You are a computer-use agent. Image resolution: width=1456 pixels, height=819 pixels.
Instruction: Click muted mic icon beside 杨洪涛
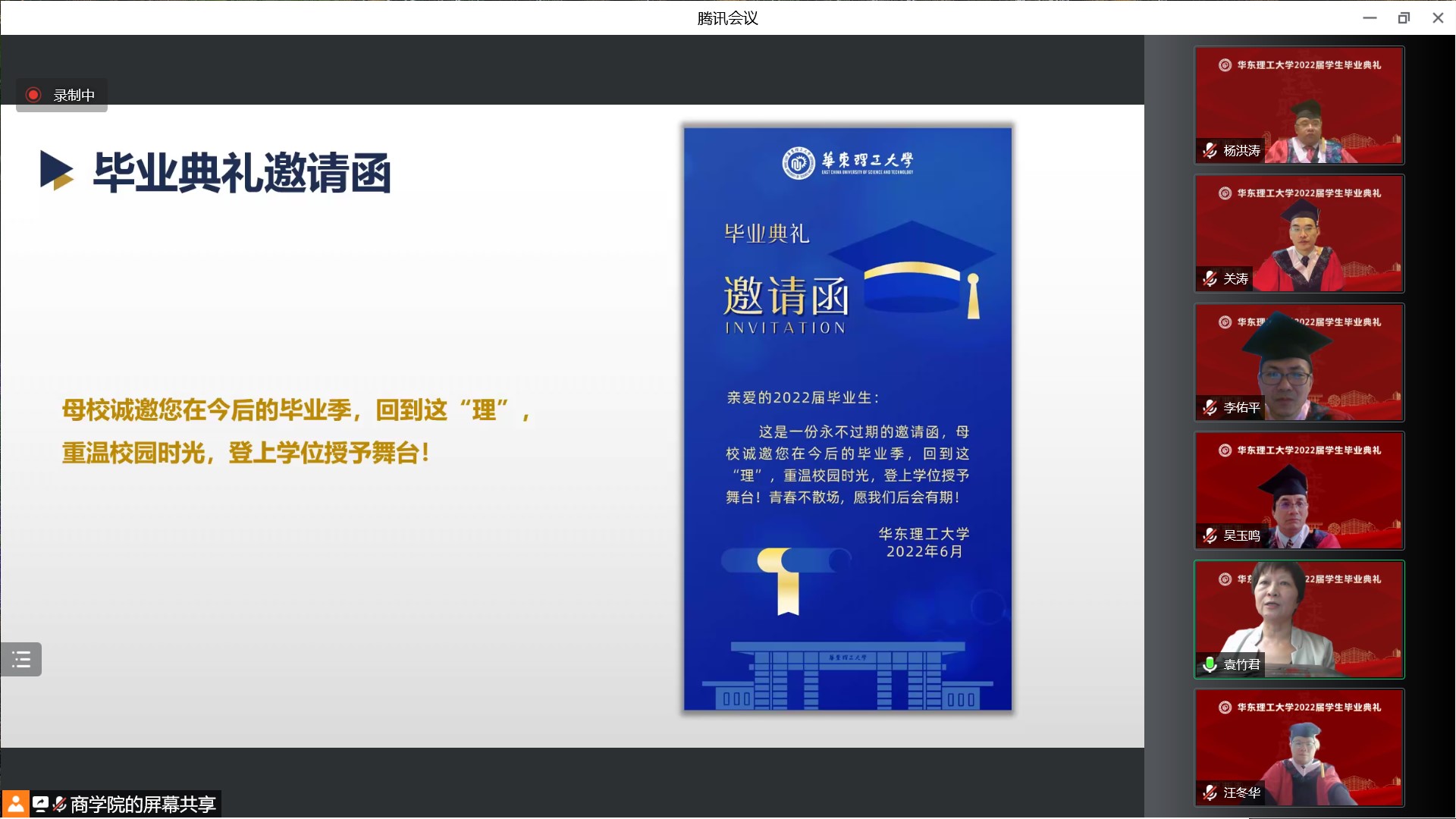pos(1210,151)
